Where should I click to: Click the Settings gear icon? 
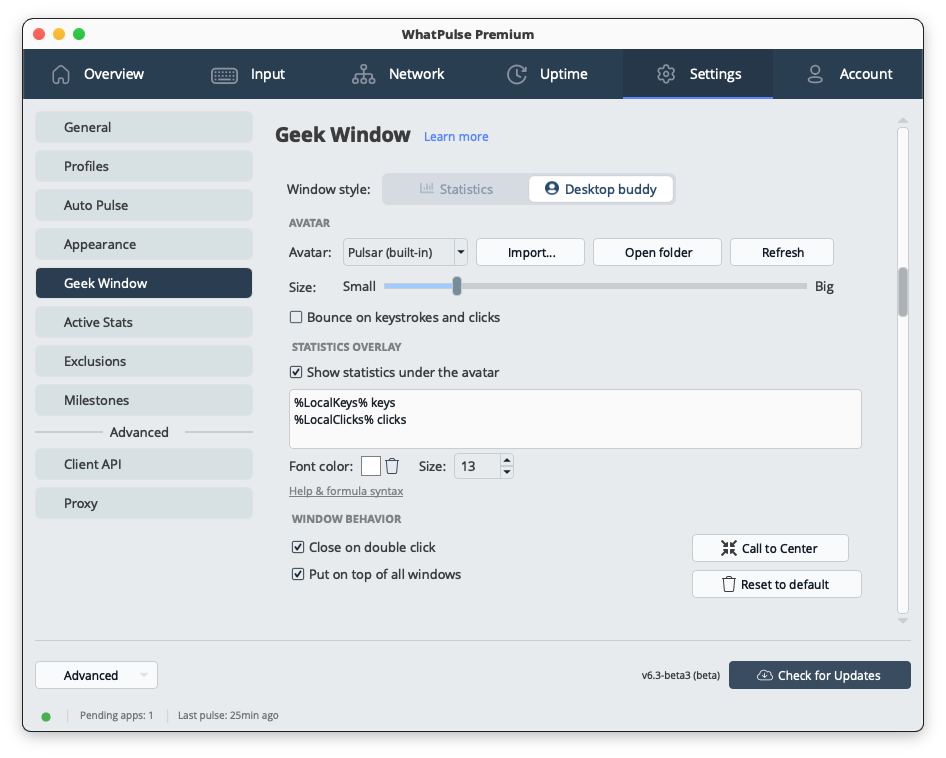click(x=665, y=74)
